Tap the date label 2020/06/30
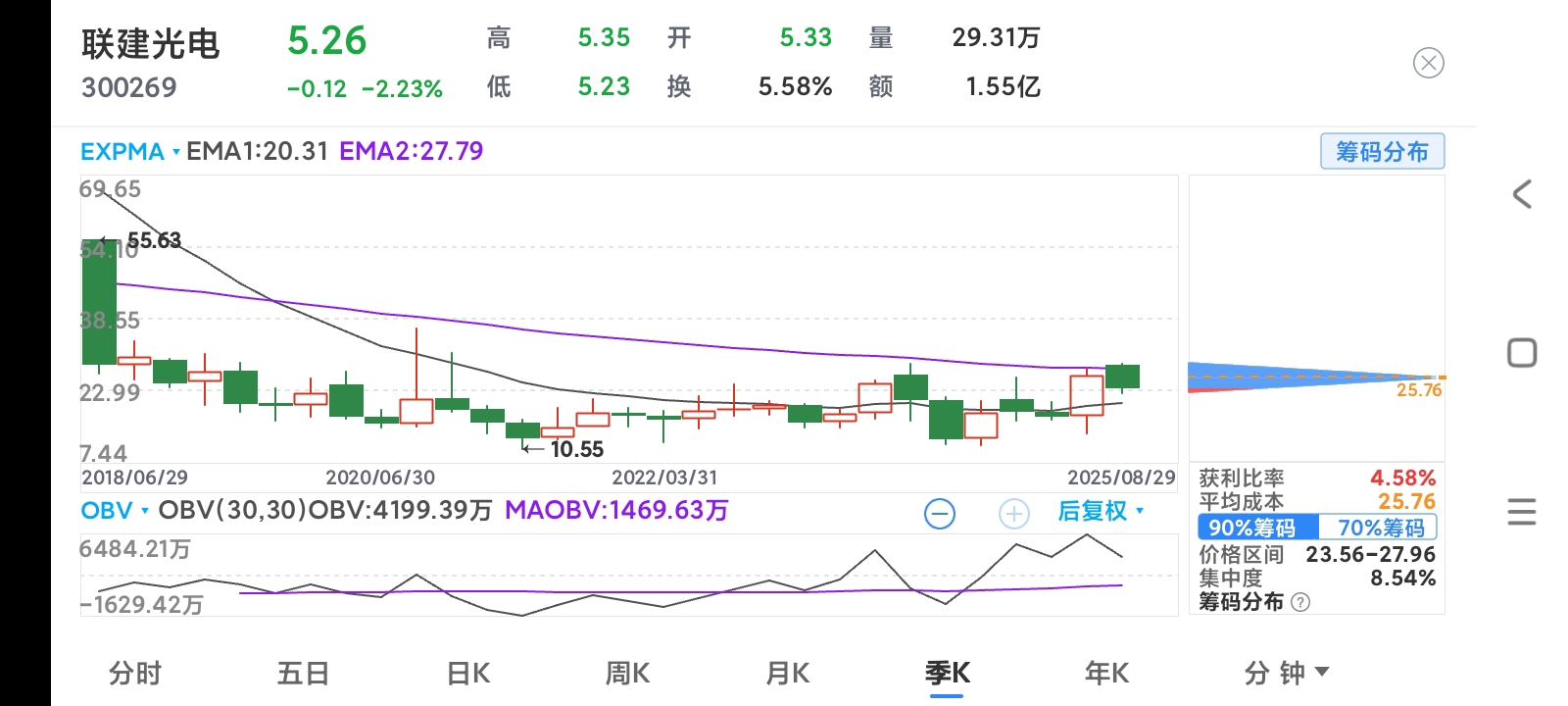Screen dimensions: 1568x706 pyautogui.click(x=380, y=478)
